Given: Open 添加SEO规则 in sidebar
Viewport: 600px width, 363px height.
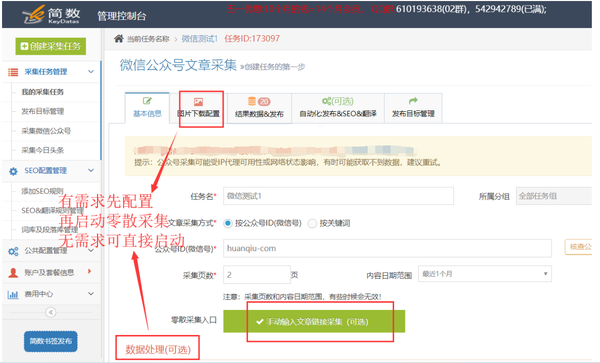Looking at the screenshot, I should 42,191.
